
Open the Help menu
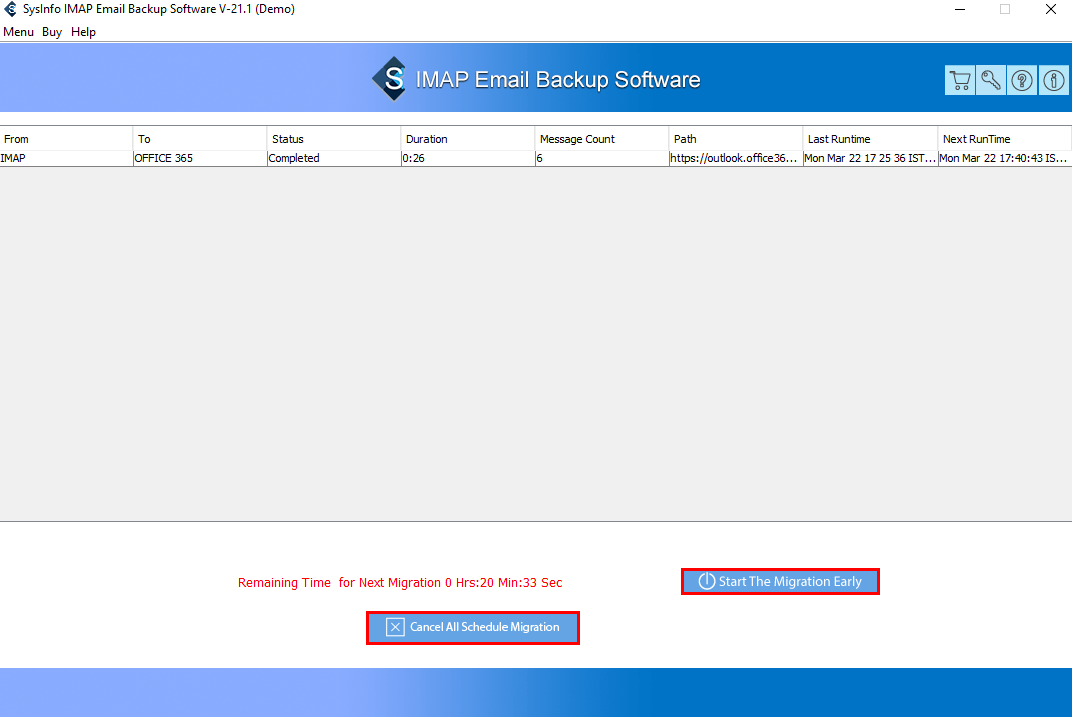tap(83, 32)
